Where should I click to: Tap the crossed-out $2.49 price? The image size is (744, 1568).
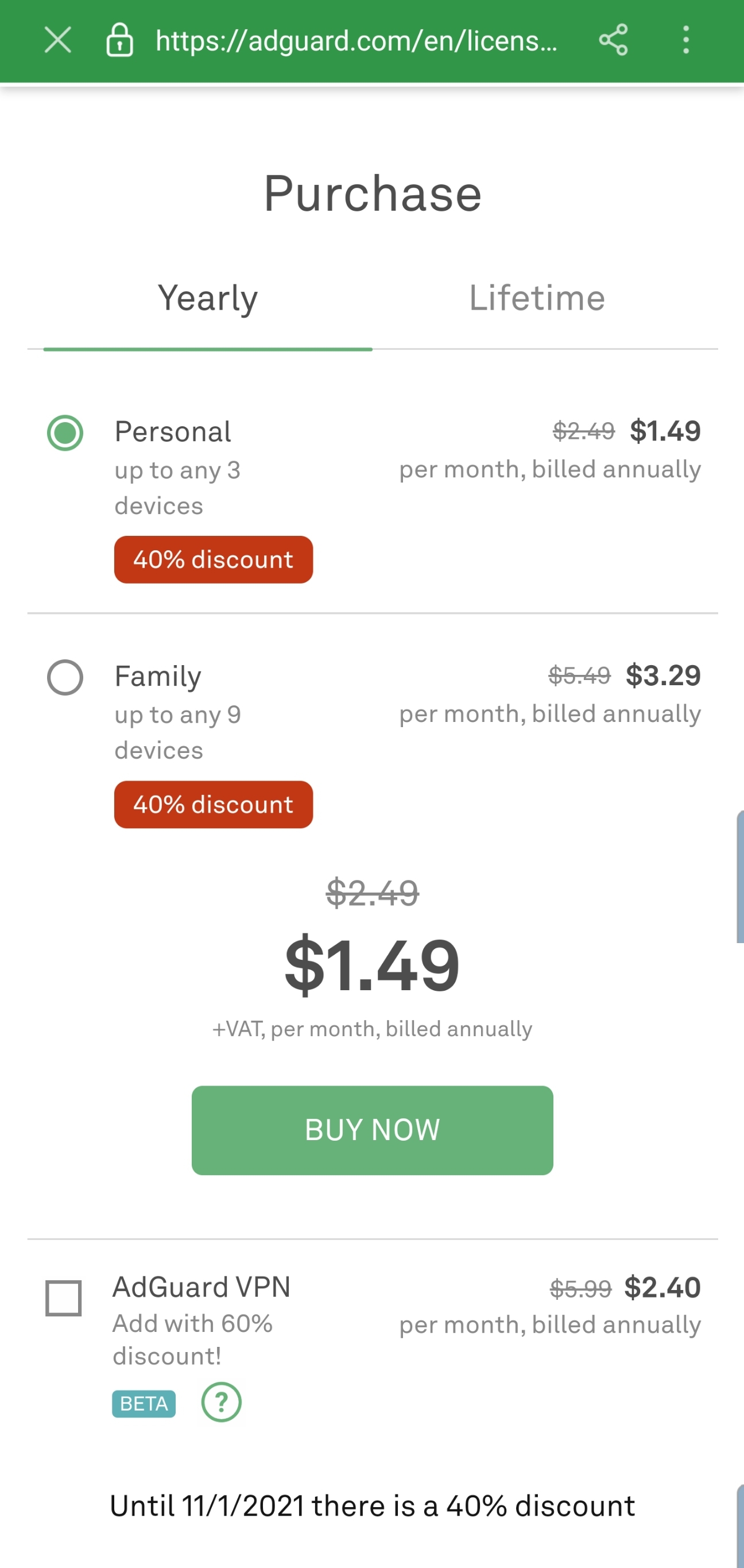pyautogui.click(x=373, y=893)
